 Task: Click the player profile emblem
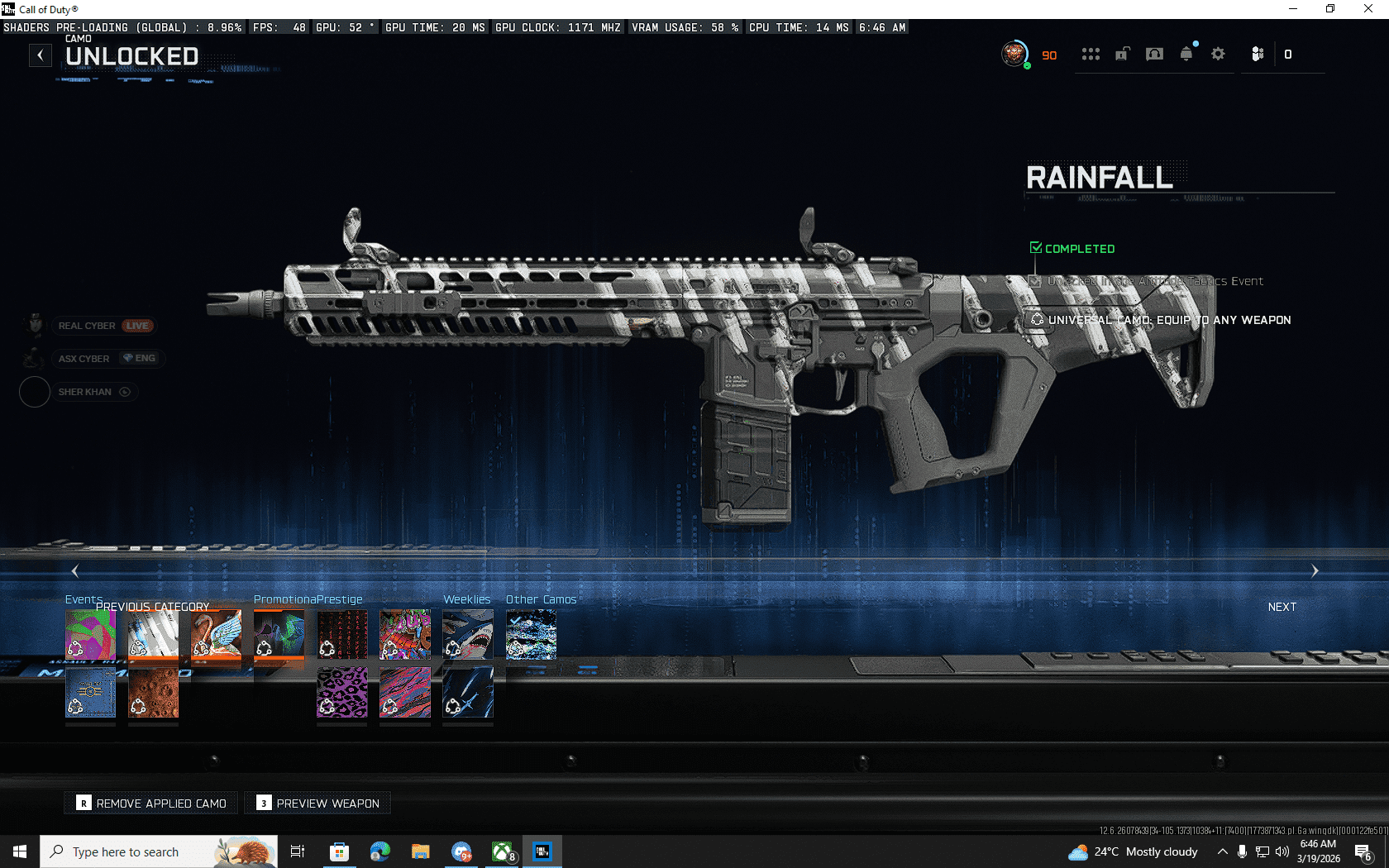[x=1014, y=55]
